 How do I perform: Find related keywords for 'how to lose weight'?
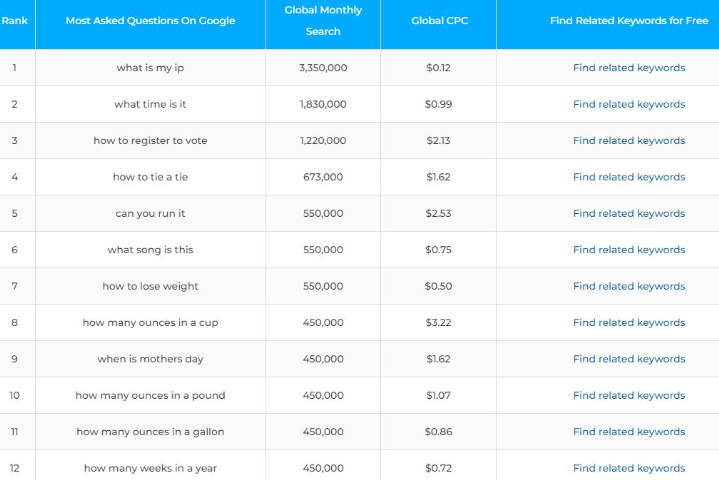click(629, 286)
